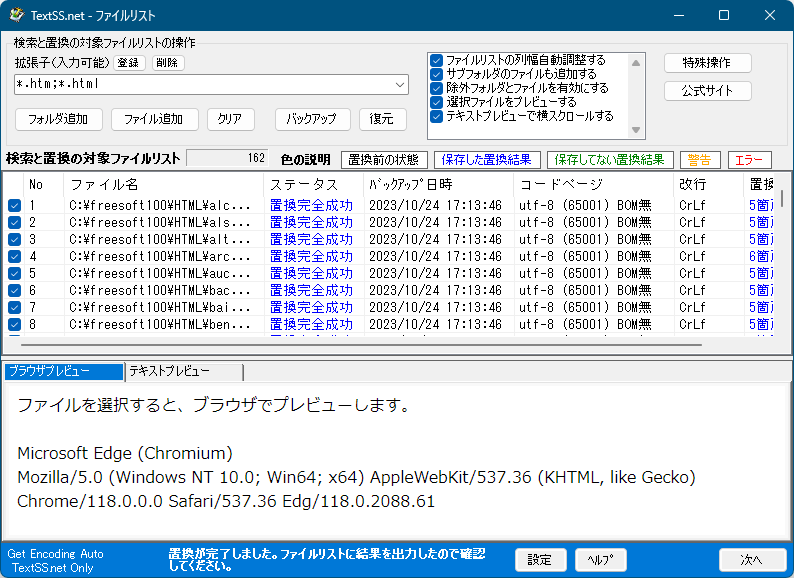Sort by the コードページ column header
Screen dimensions: 794x578
(x=594, y=185)
